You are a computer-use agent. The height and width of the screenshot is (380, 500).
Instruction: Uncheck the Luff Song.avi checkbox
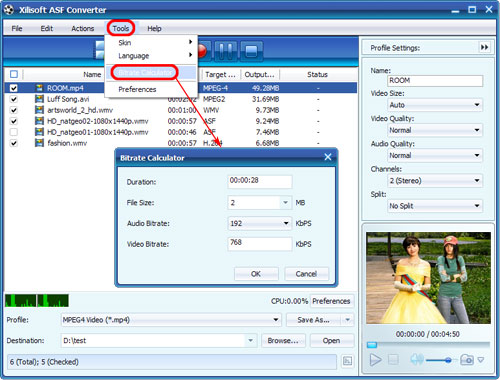click(x=14, y=99)
